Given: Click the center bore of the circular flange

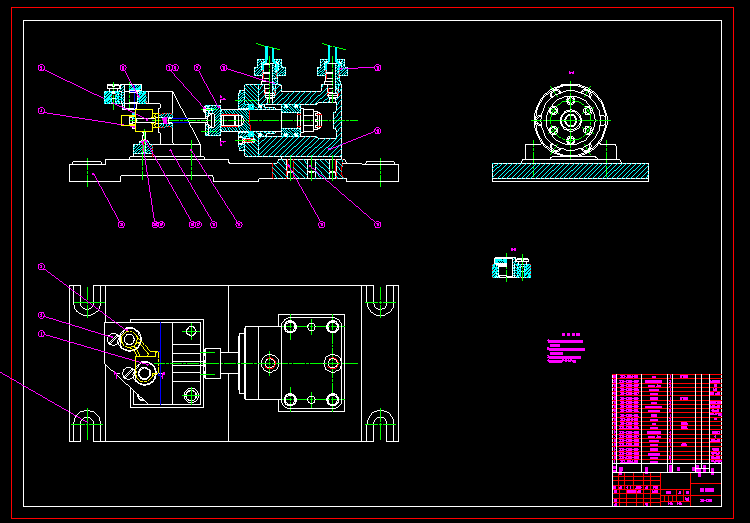Looking at the screenshot, I should pyautogui.click(x=571, y=121).
